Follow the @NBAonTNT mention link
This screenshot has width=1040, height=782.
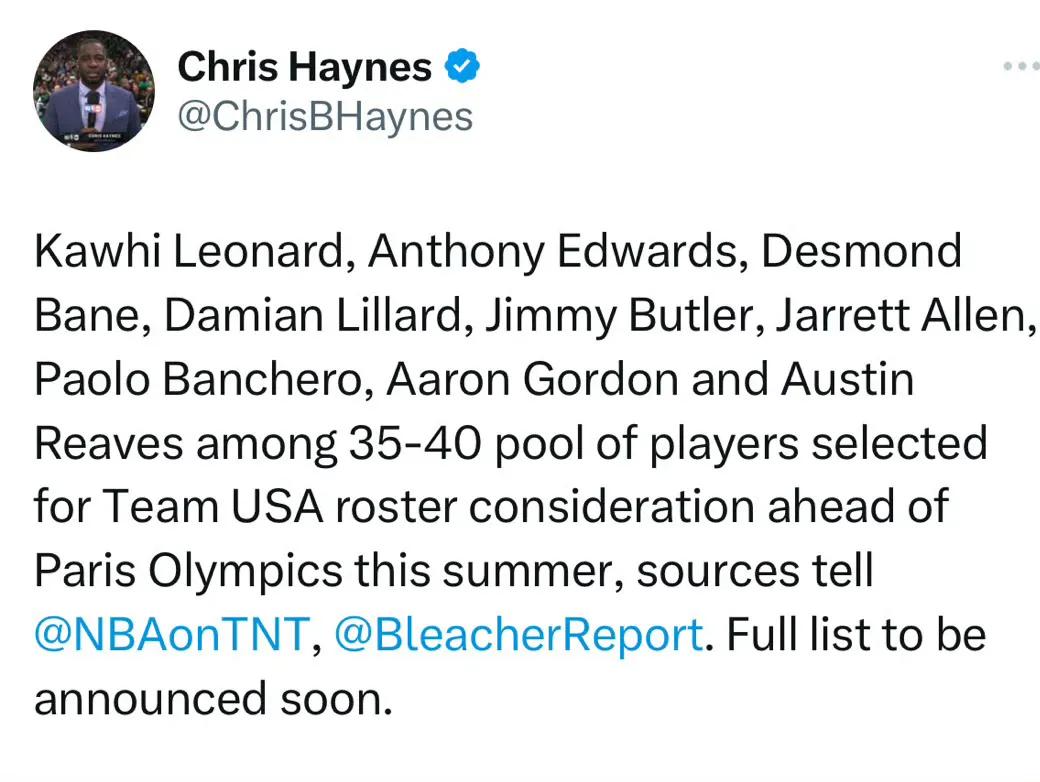coord(172,634)
